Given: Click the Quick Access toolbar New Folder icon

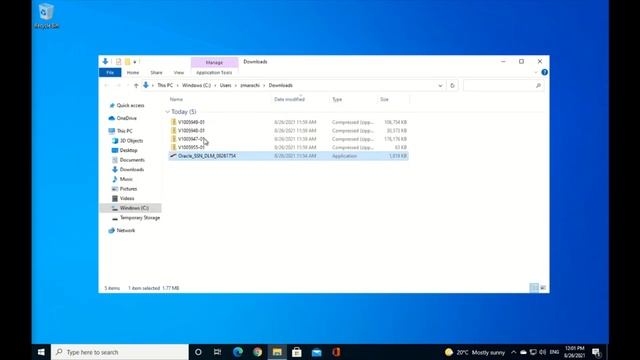Looking at the screenshot, I should 127,62.
